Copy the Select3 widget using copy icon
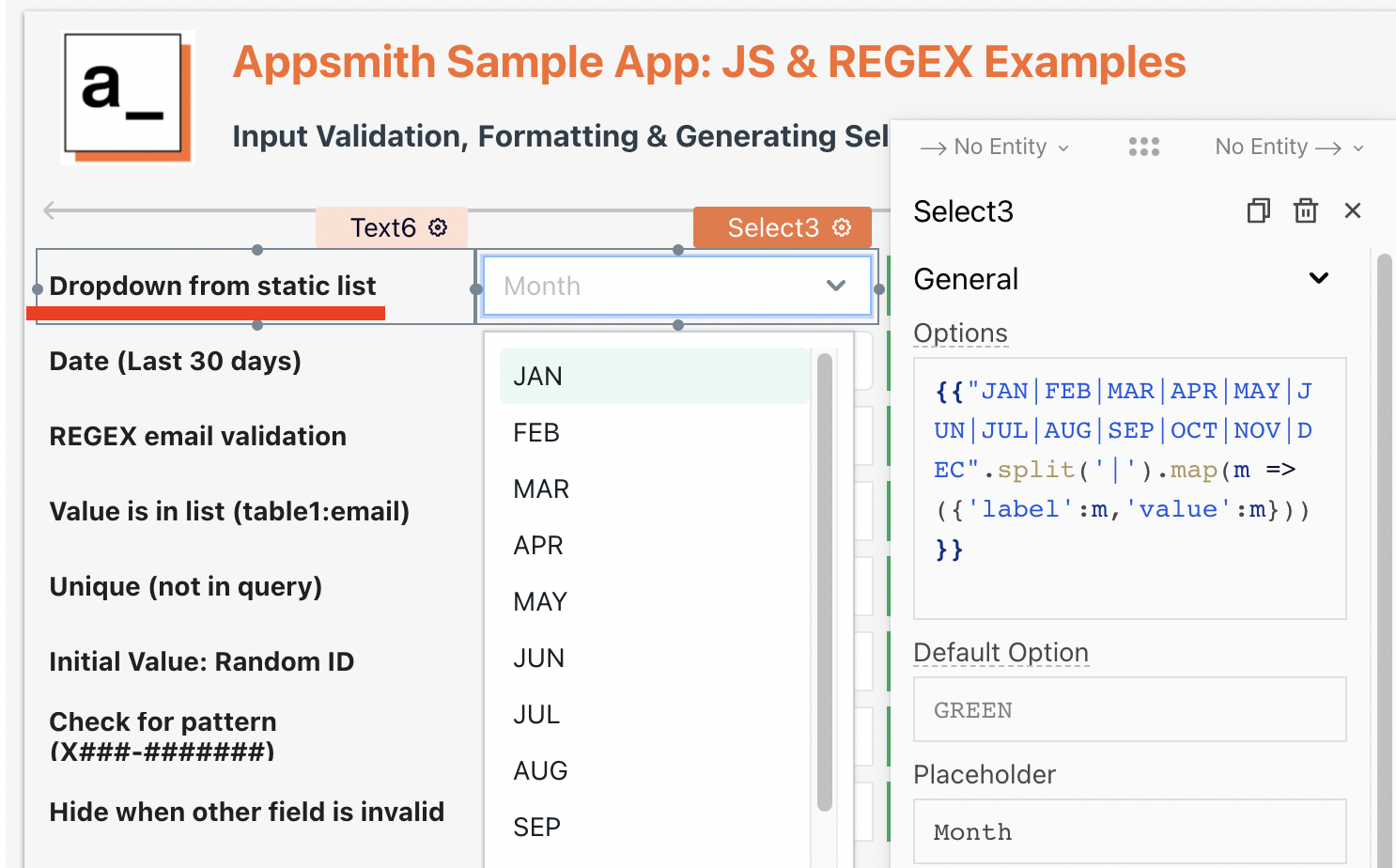This screenshot has height=868, width=1396. (x=1258, y=210)
